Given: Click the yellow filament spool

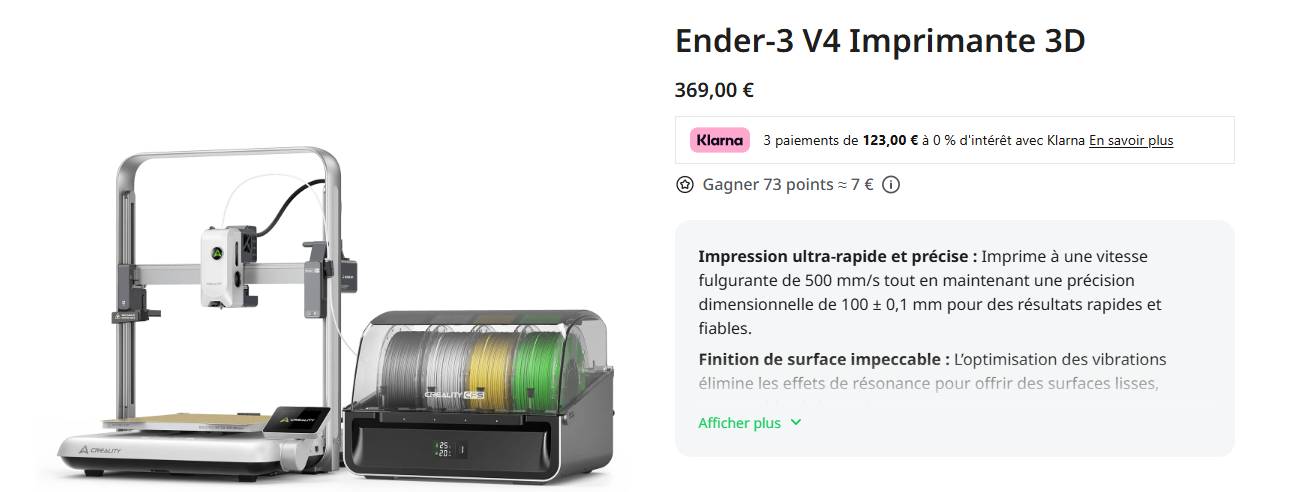Looking at the screenshot, I should (492, 362).
